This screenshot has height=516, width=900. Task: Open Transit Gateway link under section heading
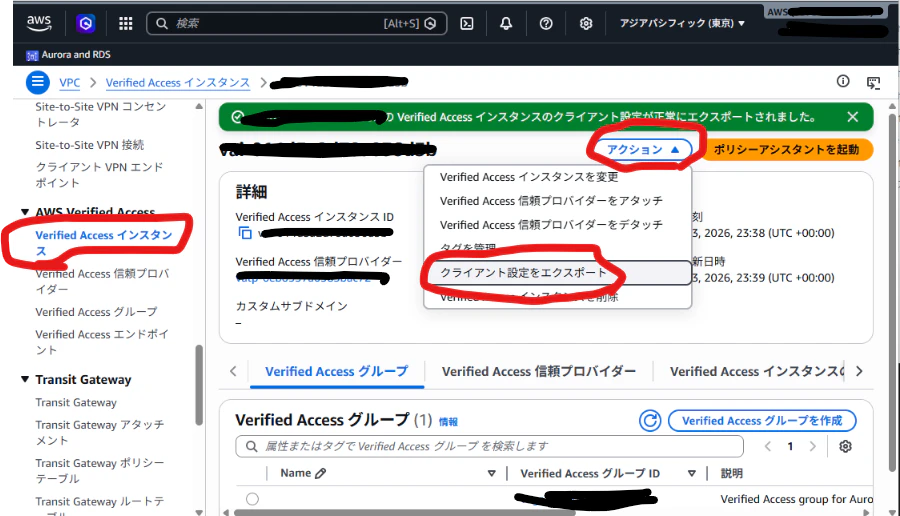(76, 402)
